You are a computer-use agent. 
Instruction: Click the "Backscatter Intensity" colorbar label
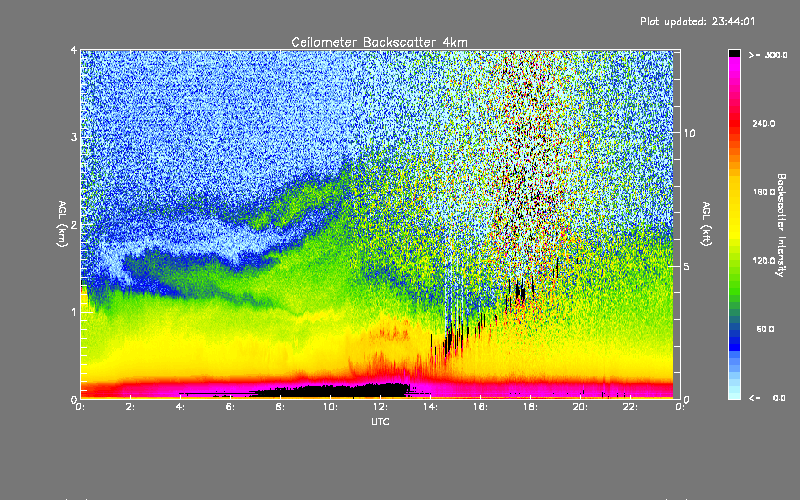(x=781, y=225)
